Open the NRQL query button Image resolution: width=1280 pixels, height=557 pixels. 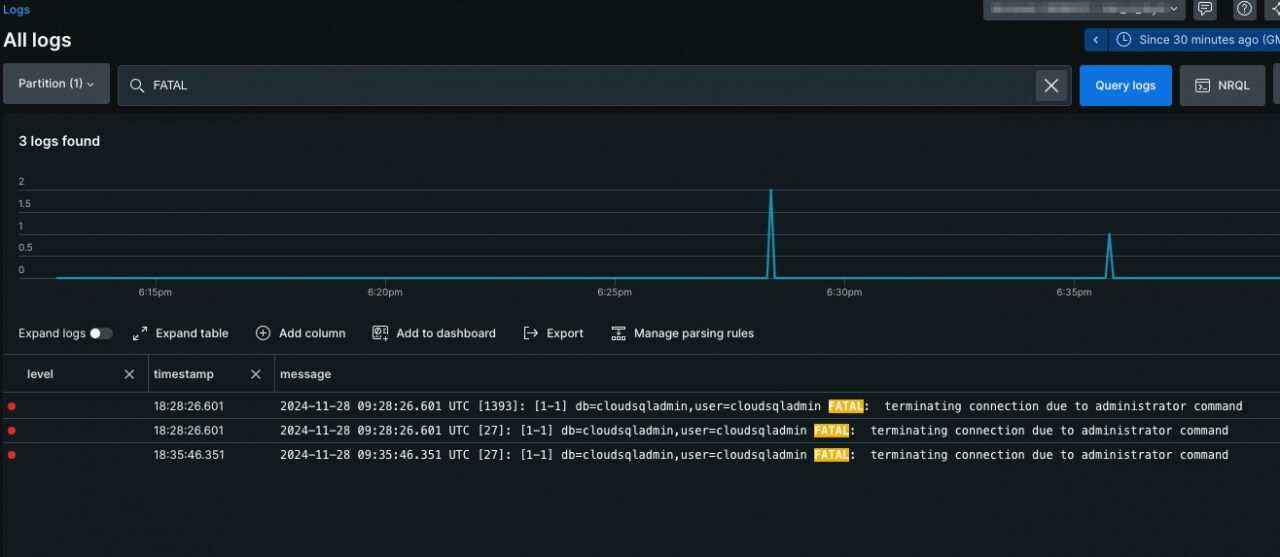point(1222,85)
